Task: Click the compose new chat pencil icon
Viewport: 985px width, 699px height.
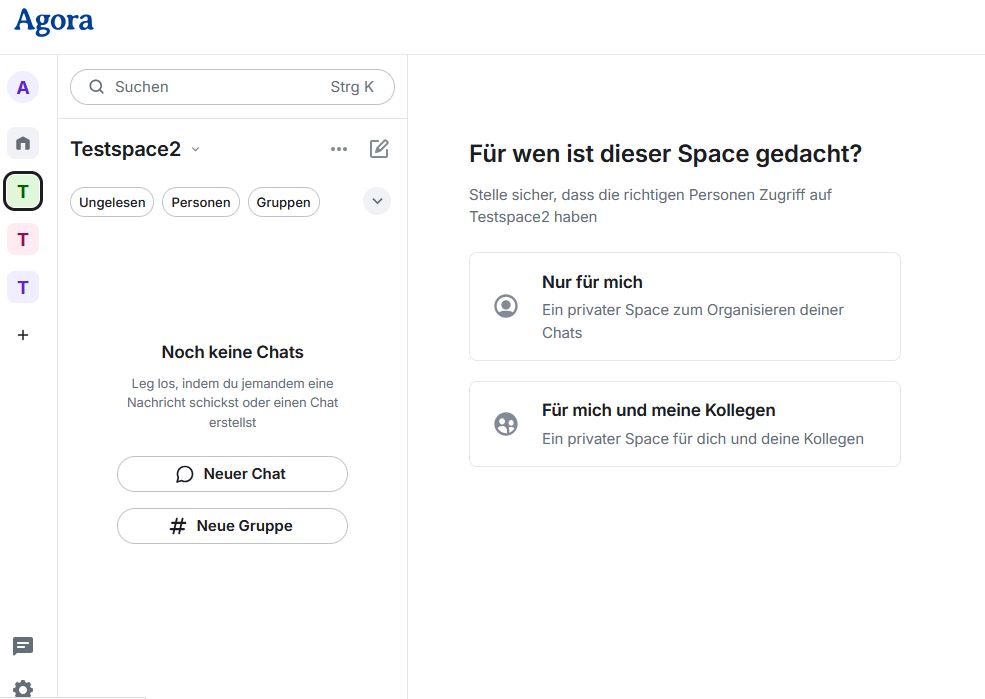Action: [x=379, y=149]
